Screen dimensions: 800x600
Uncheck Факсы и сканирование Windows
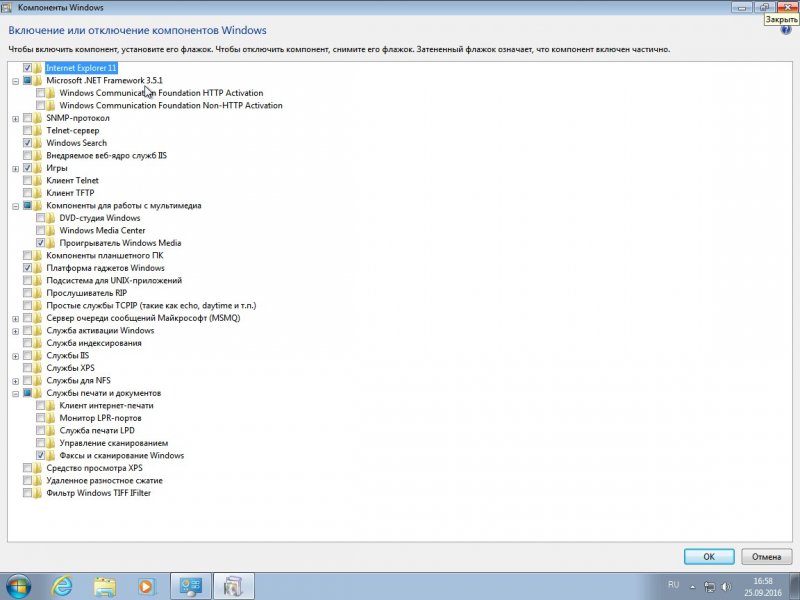[x=40, y=456]
